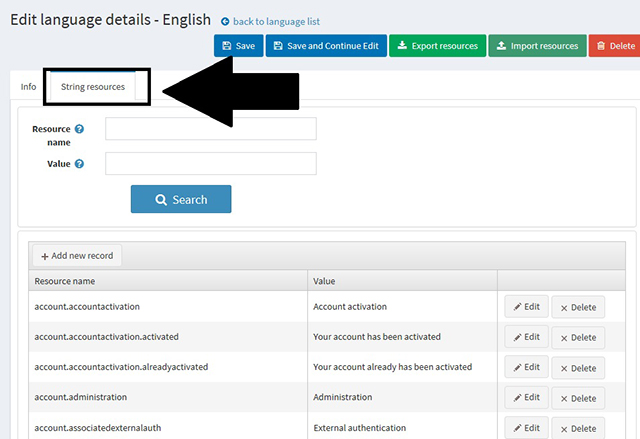The width and height of the screenshot is (640, 439).
Task: Click the Value help icon
Action: pos(80,164)
